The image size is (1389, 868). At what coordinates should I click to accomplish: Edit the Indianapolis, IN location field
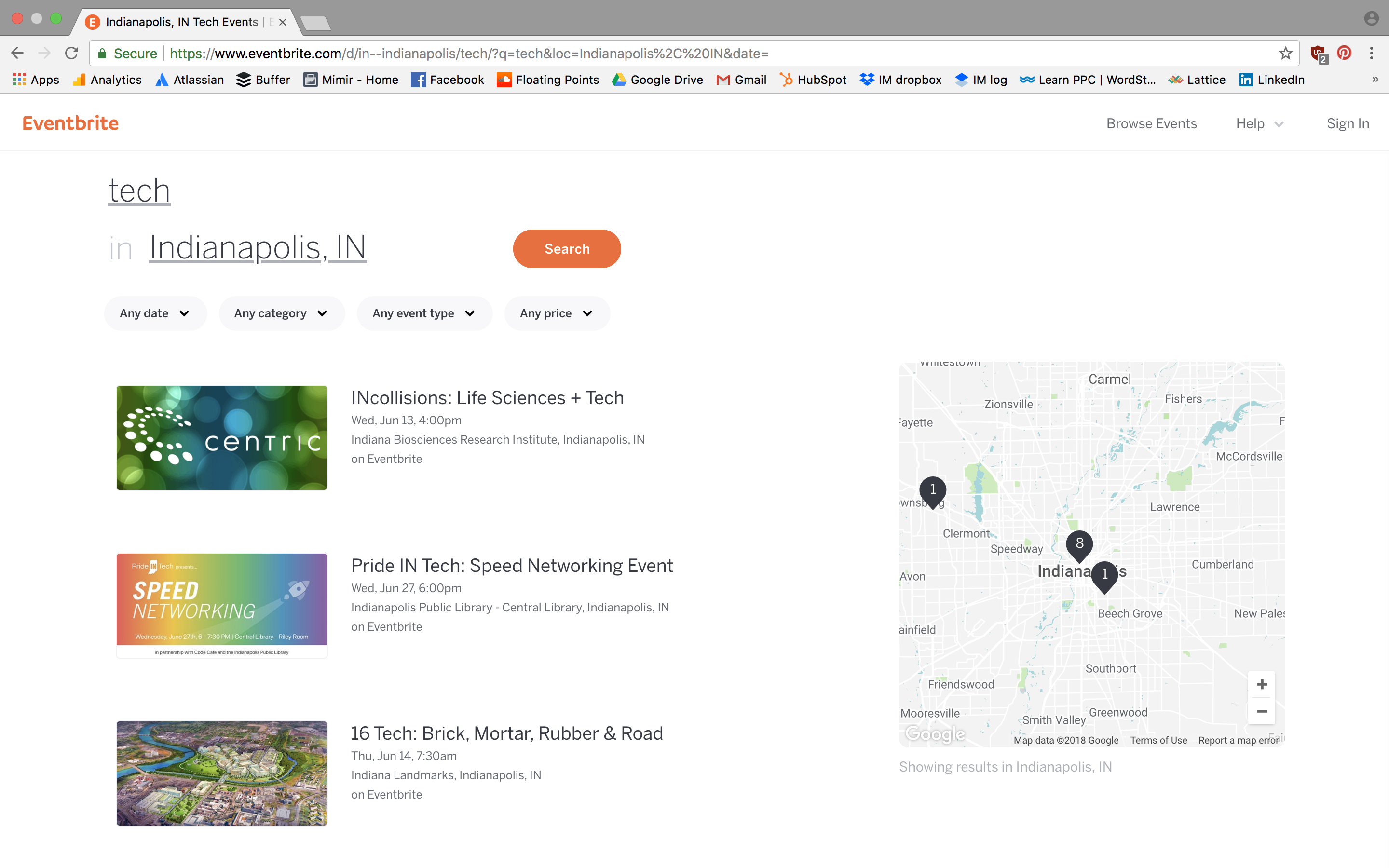click(258, 247)
